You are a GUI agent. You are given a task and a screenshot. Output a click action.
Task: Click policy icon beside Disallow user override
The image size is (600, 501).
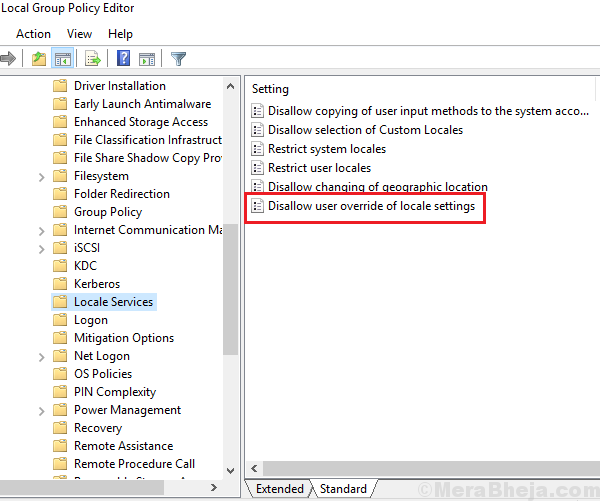(257, 206)
